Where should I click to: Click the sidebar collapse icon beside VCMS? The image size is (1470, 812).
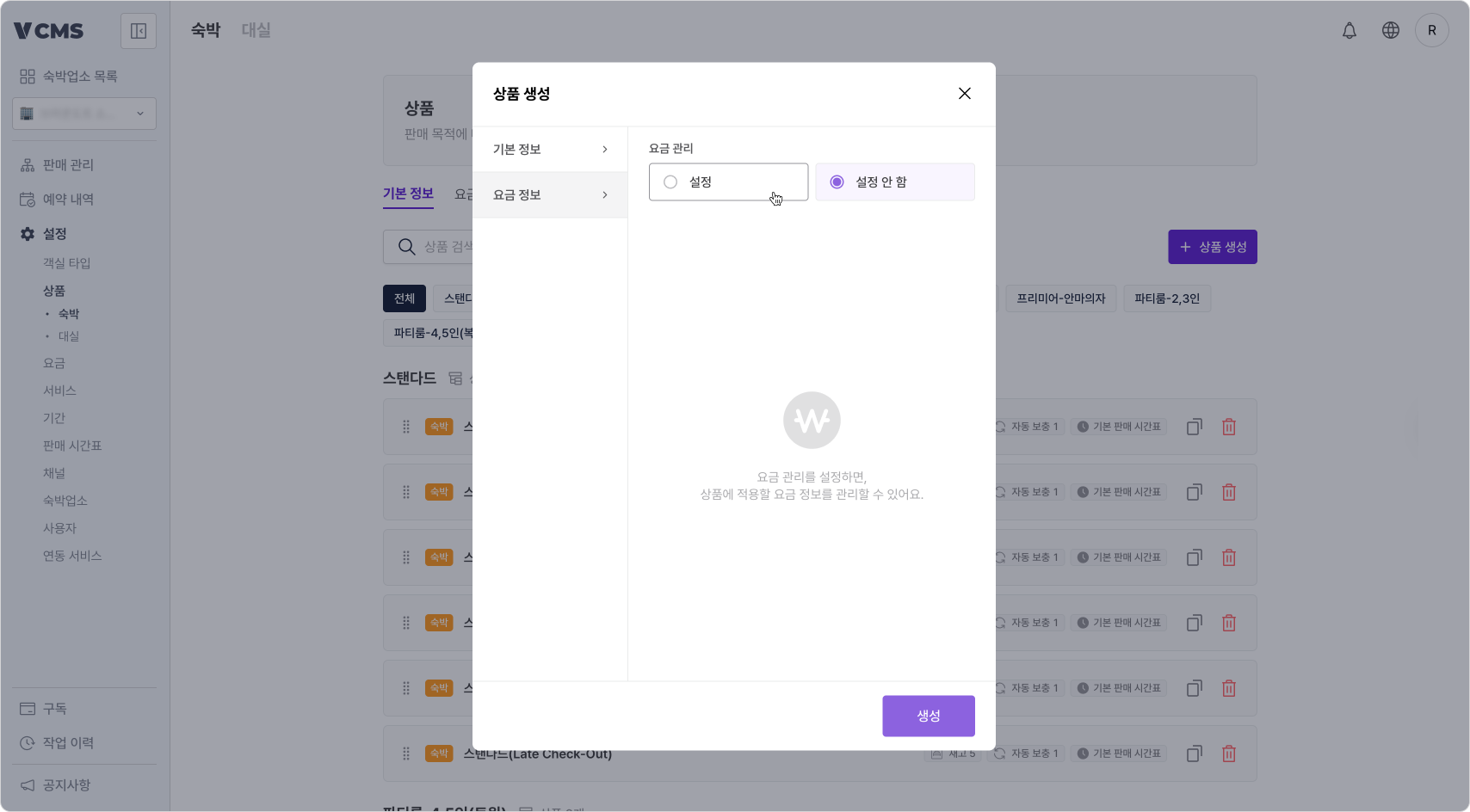(139, 30)
